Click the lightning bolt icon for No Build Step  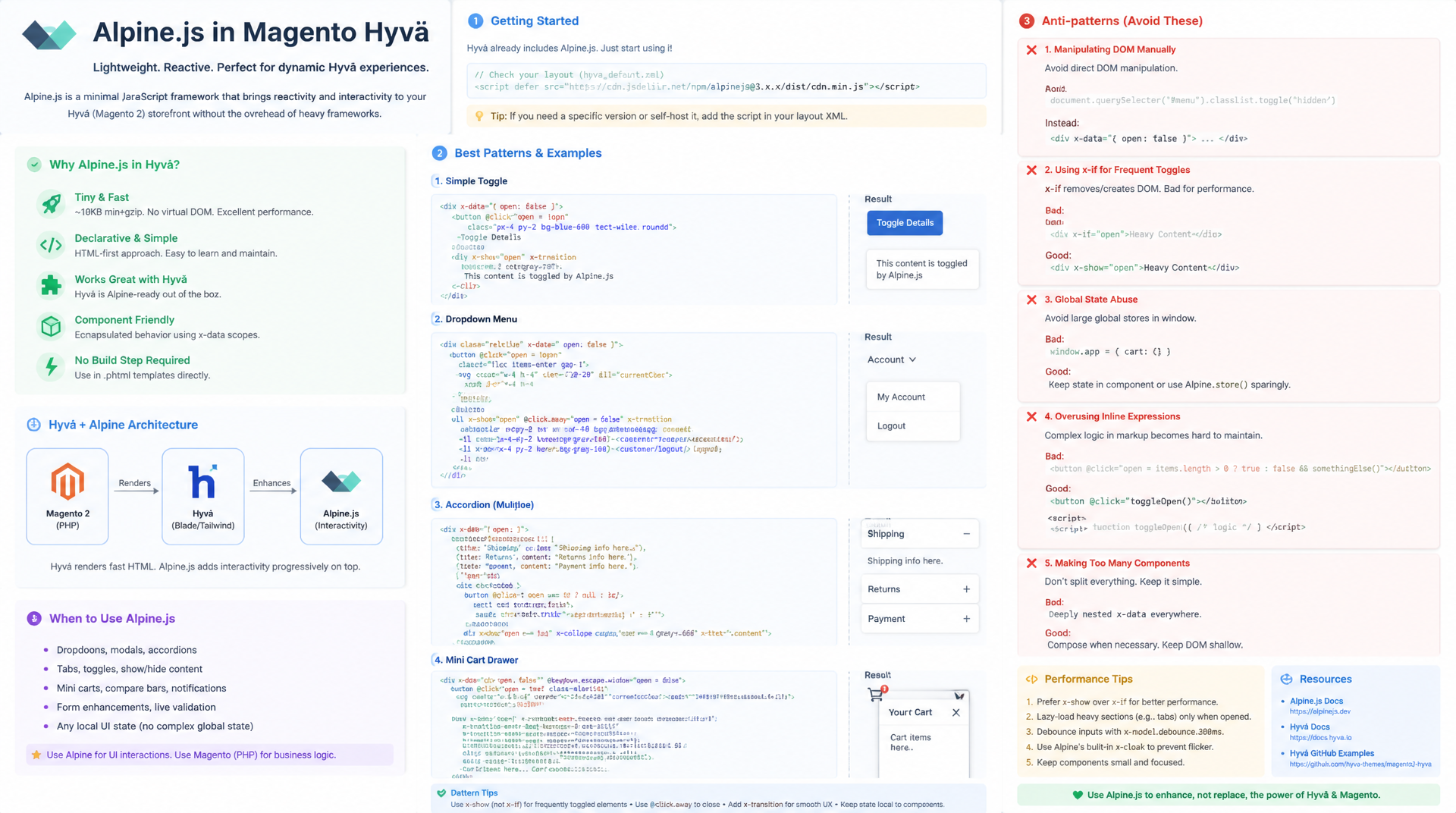click(x=51, y=367)
